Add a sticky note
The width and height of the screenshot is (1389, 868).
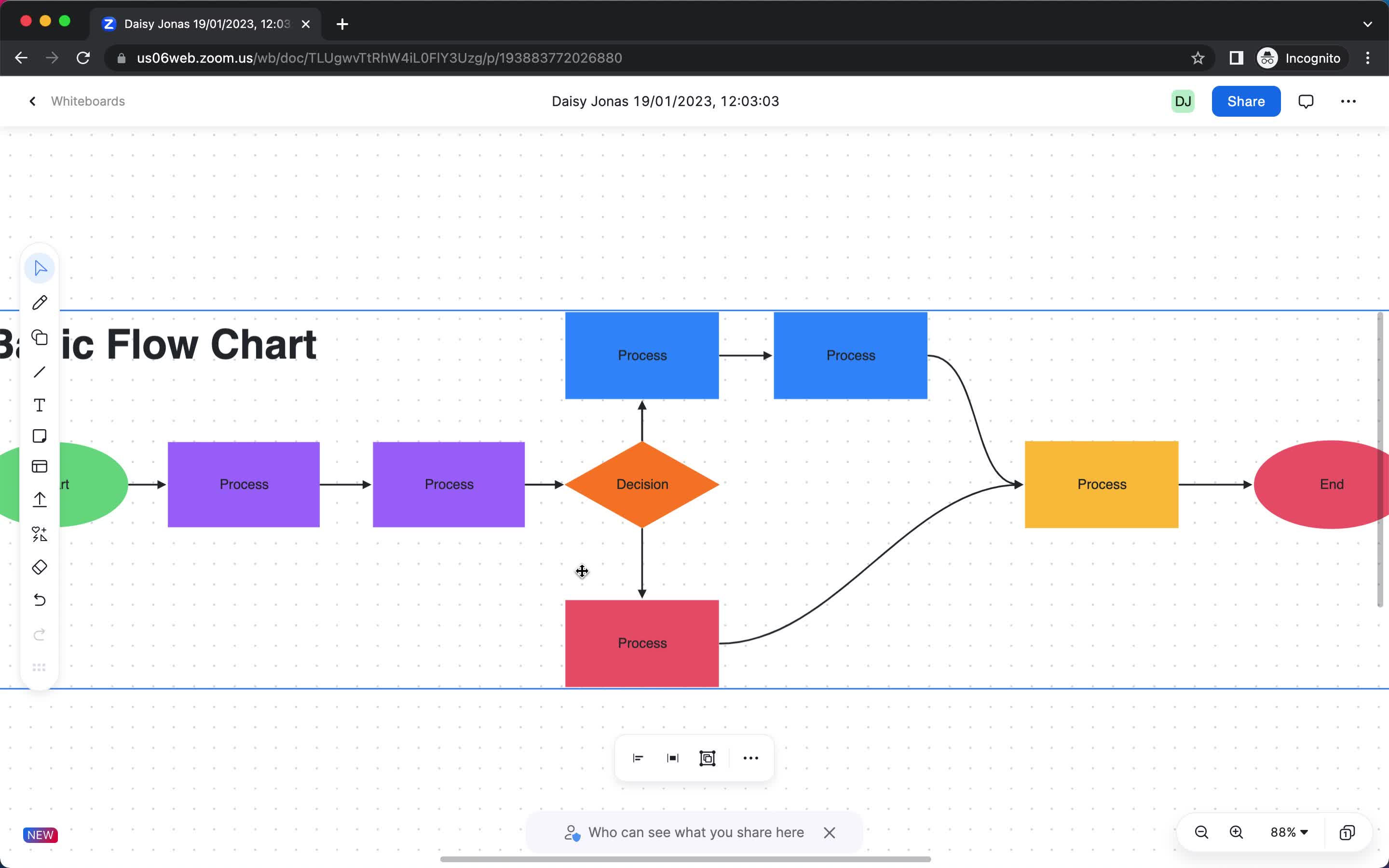tap(40, 436)
